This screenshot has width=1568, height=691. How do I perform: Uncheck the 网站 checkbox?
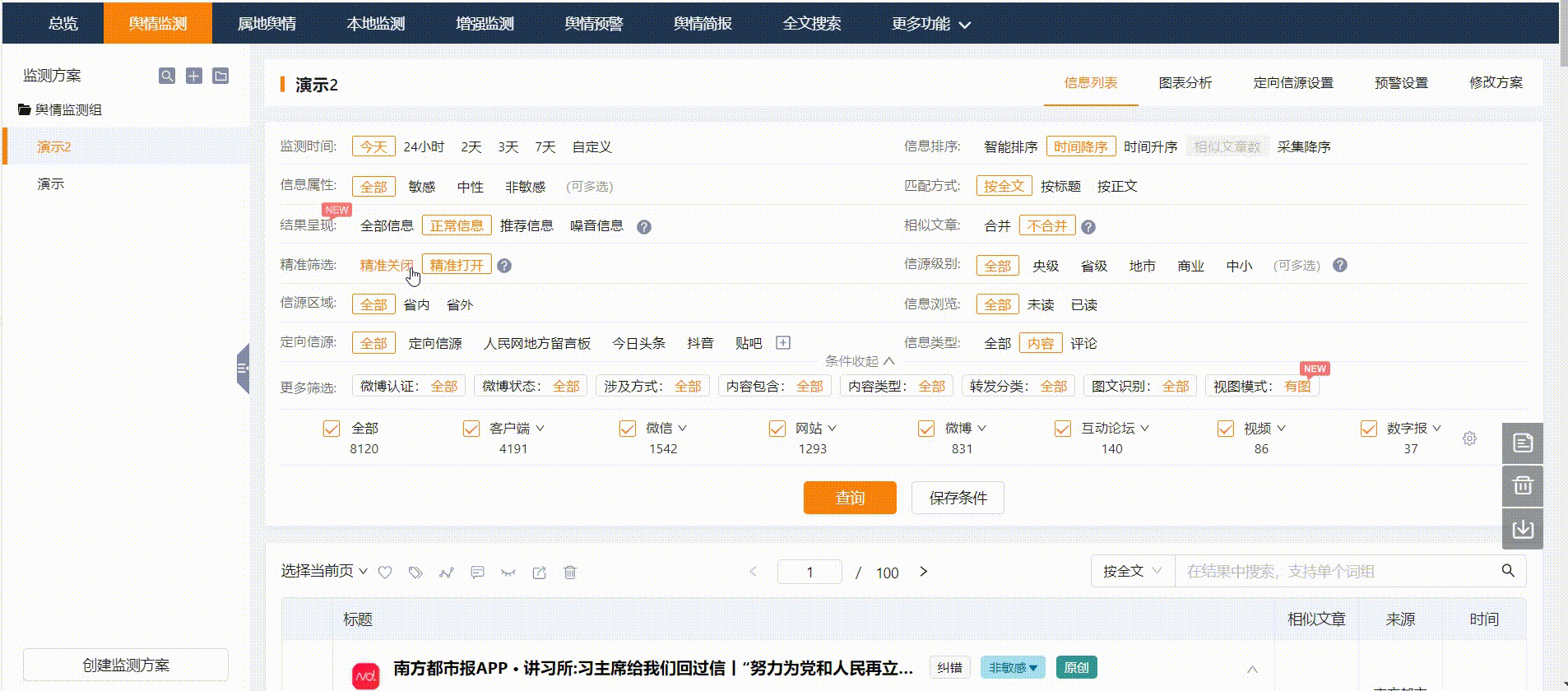pos(777,429)
